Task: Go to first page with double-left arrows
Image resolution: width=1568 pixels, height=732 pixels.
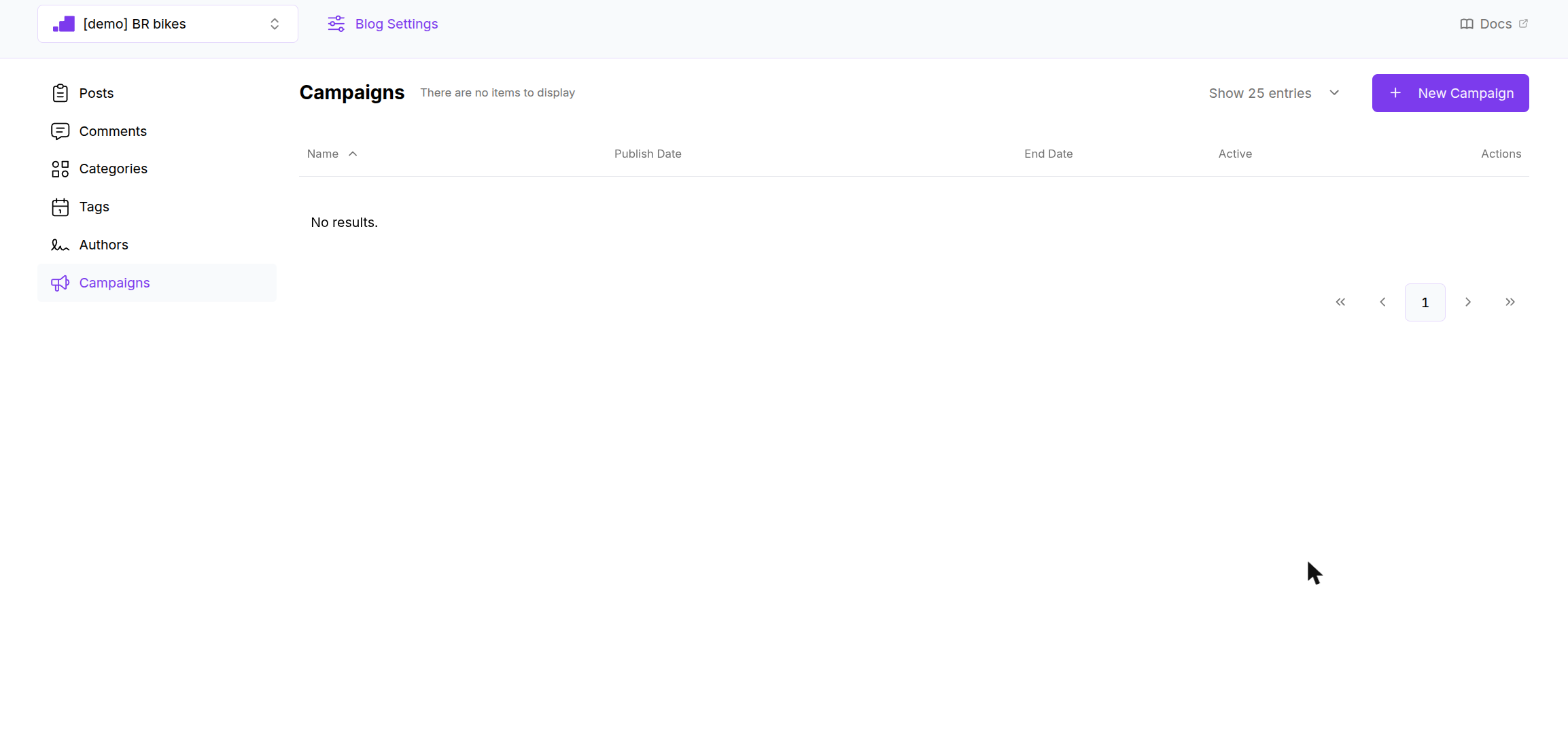Action: pyautogui.click(x=1341, y=302)
